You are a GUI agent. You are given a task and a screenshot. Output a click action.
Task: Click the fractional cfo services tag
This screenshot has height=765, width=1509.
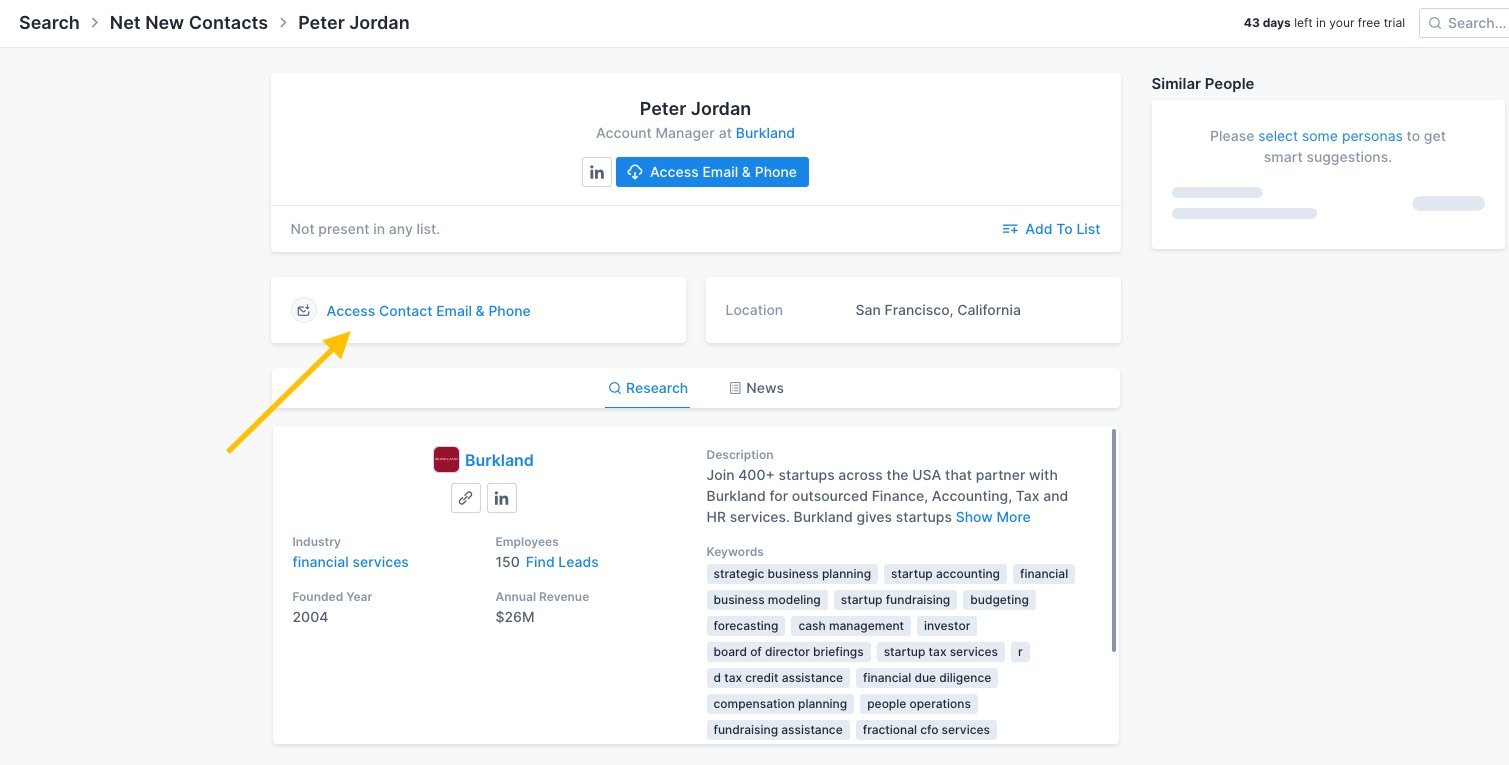926,730
